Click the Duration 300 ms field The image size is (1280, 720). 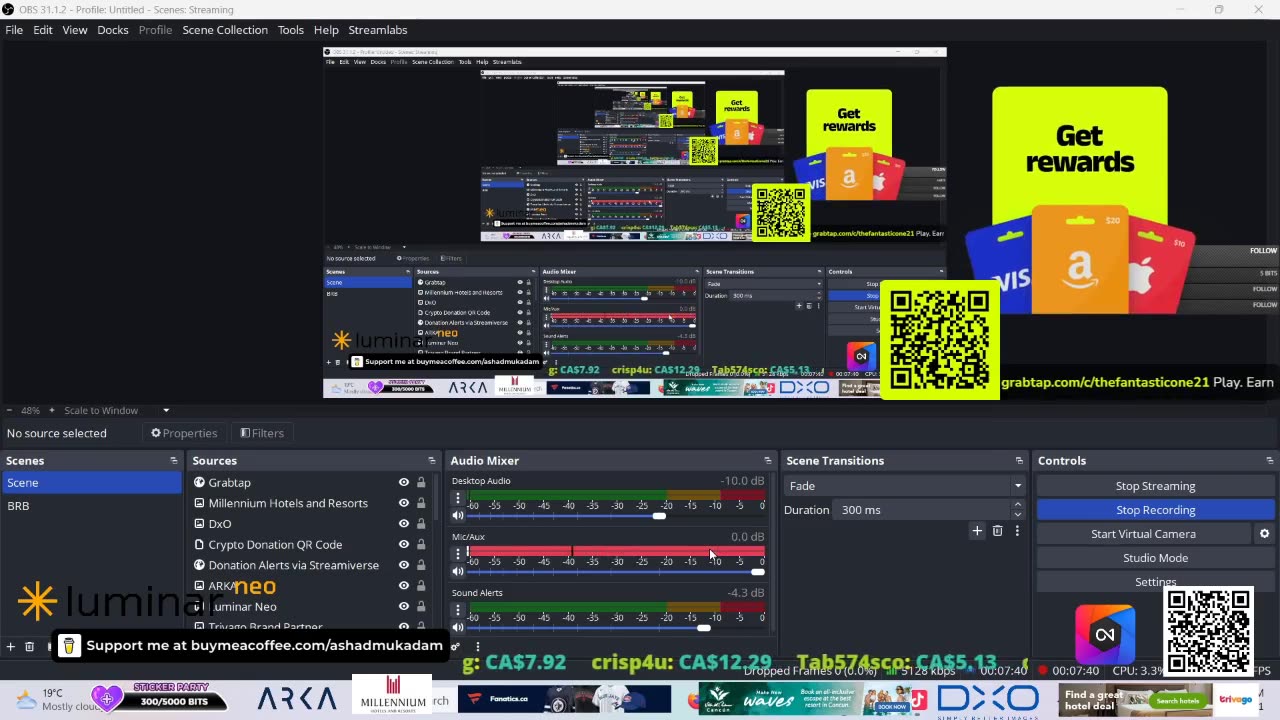coord(920,510)
